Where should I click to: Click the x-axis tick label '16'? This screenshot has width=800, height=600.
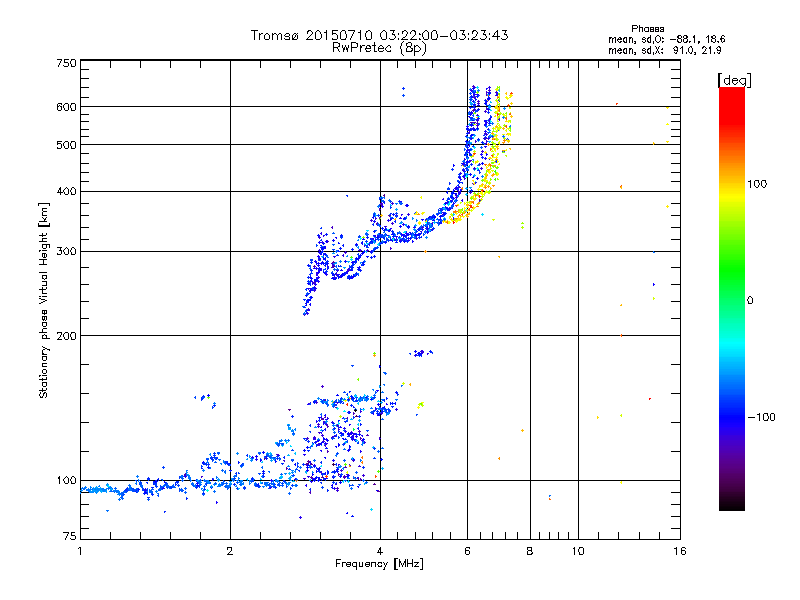(680, 551)
